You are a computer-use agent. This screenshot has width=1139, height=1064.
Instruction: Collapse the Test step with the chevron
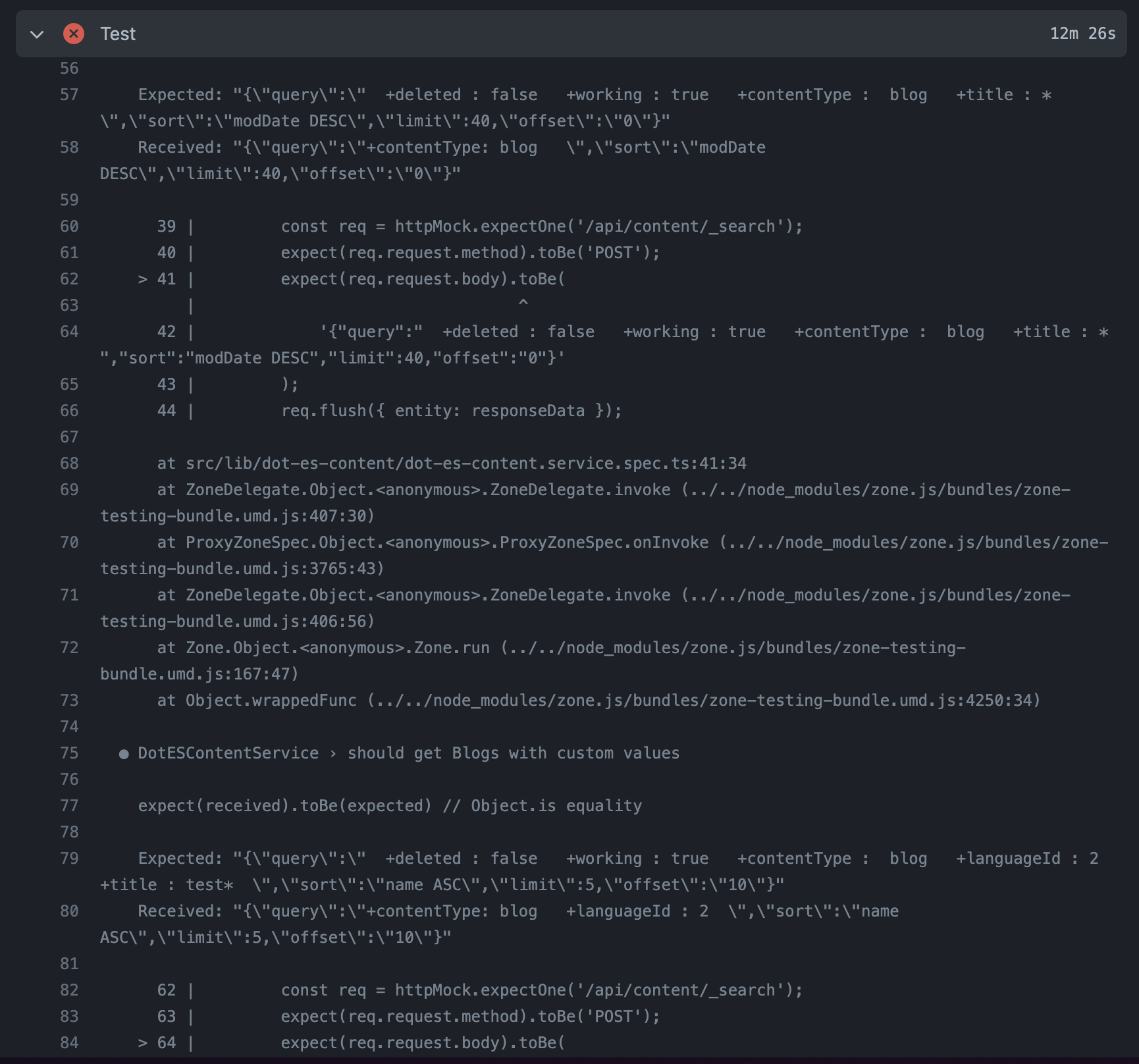point(37,34)
